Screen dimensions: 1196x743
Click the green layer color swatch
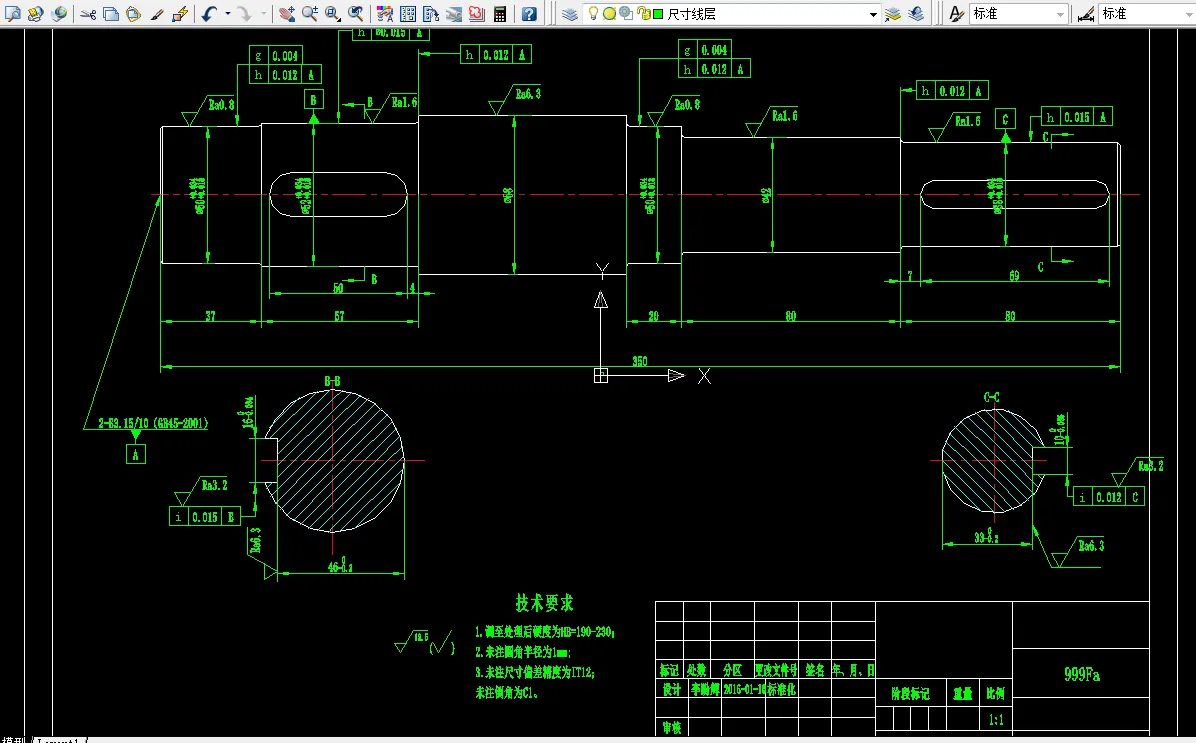click(x=658, y=14)
